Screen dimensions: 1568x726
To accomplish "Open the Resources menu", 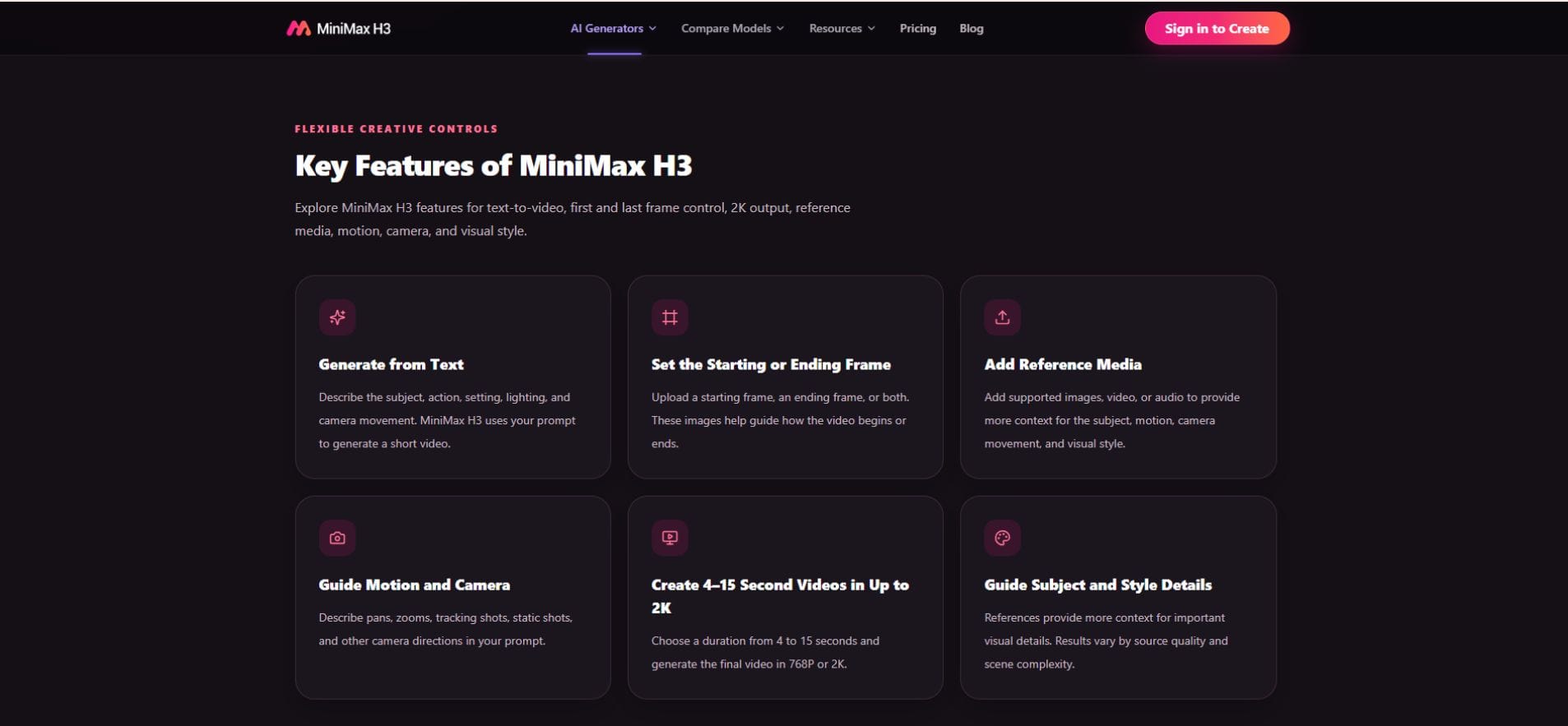I will pos(842,29).
